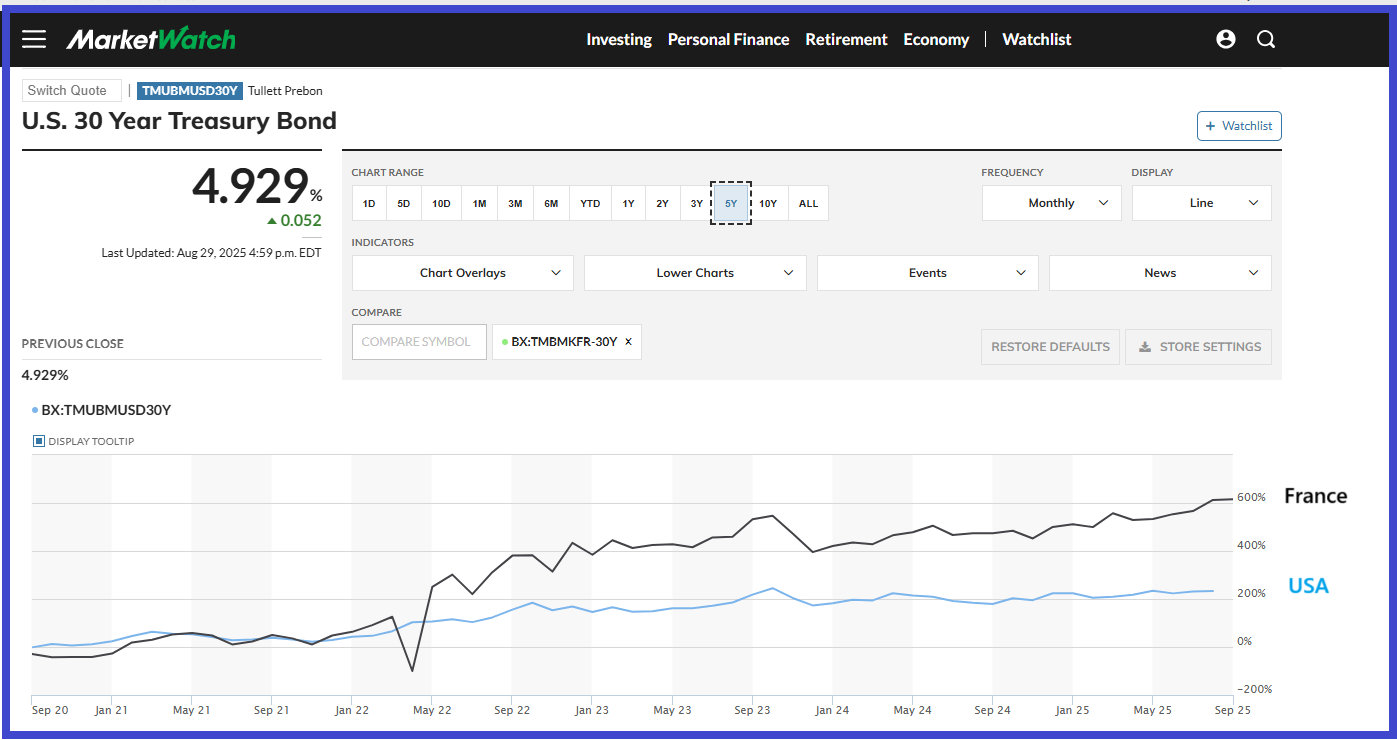Image resolution: width=1397 pixels, height=740 pixels.
Task: Add to Watchlist using plus button
Action: [1239, 126]
